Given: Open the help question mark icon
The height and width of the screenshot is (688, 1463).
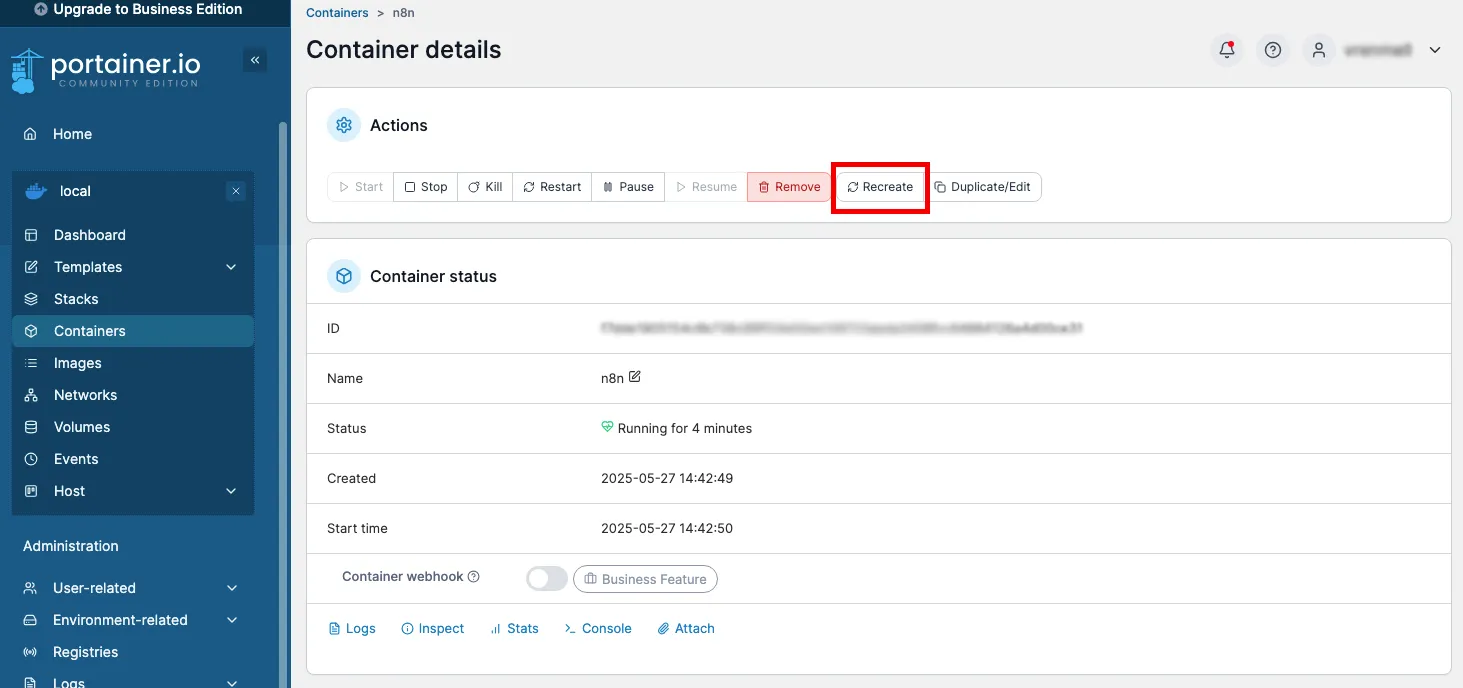Looking at the screenshot, I should point(1273,50).
